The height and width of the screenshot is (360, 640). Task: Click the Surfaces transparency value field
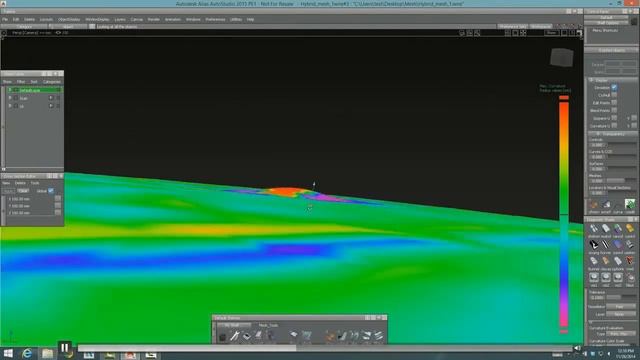coord(597,169)
